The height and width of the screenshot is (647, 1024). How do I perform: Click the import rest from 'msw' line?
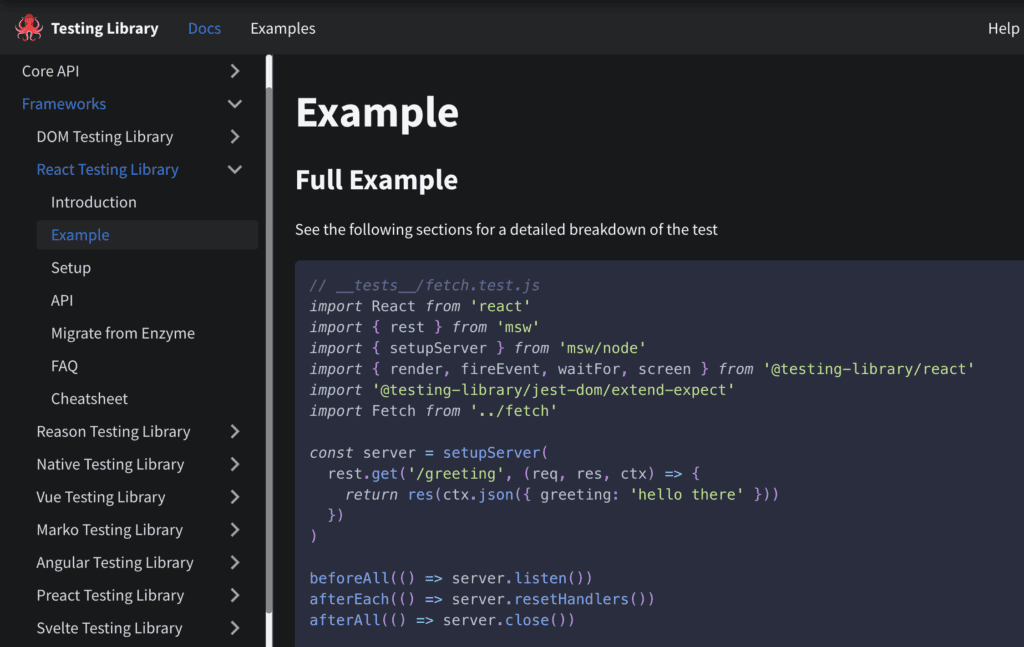(424, 327)
